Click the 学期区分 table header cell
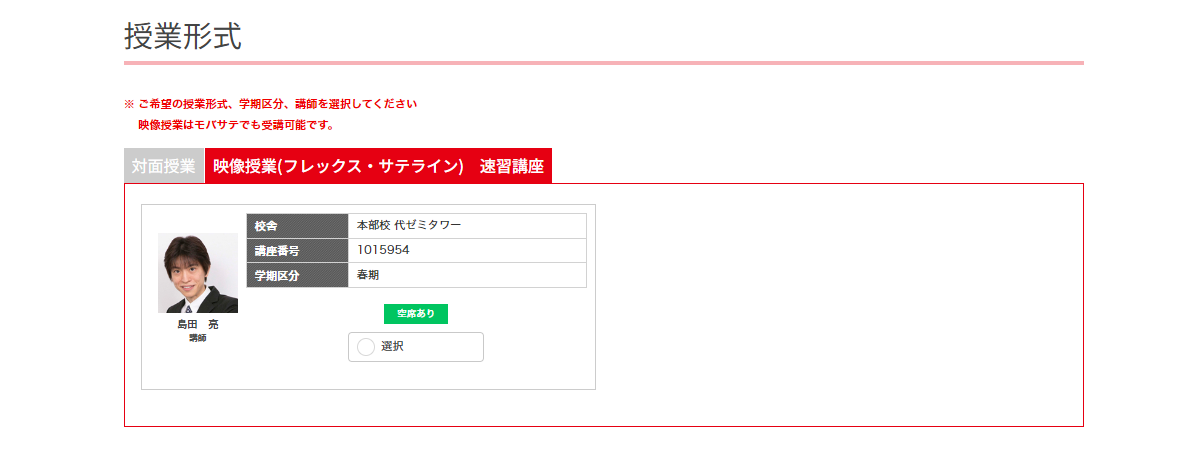The image size is (1204, 452). tap(297, 275)
